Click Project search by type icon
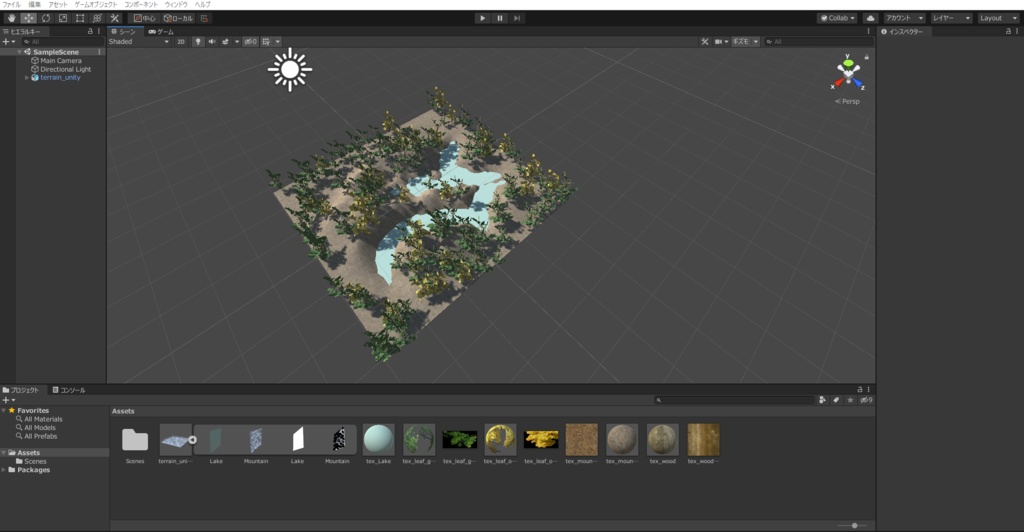 [822, 400]
